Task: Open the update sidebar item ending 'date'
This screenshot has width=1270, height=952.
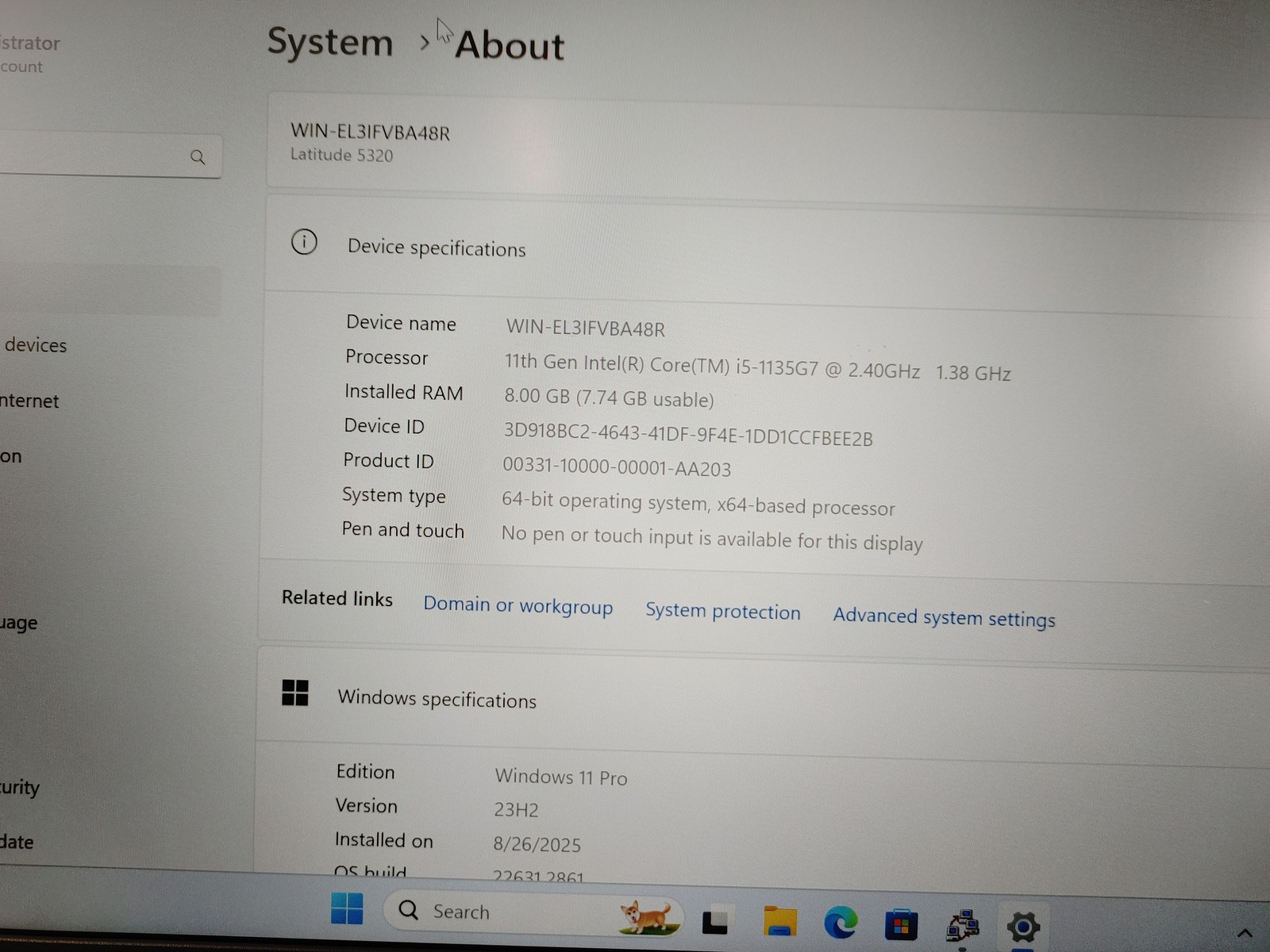Action: click(x=17, y=843)
